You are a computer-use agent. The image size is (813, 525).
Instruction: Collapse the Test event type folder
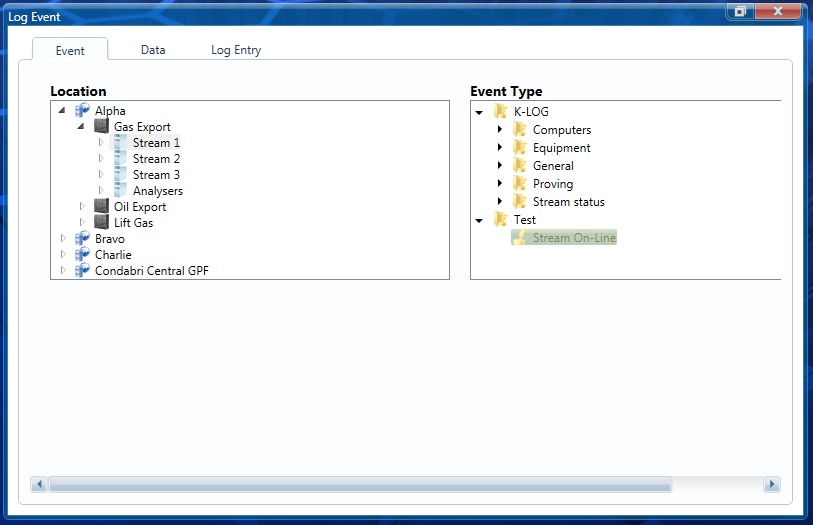pos(479,220)
